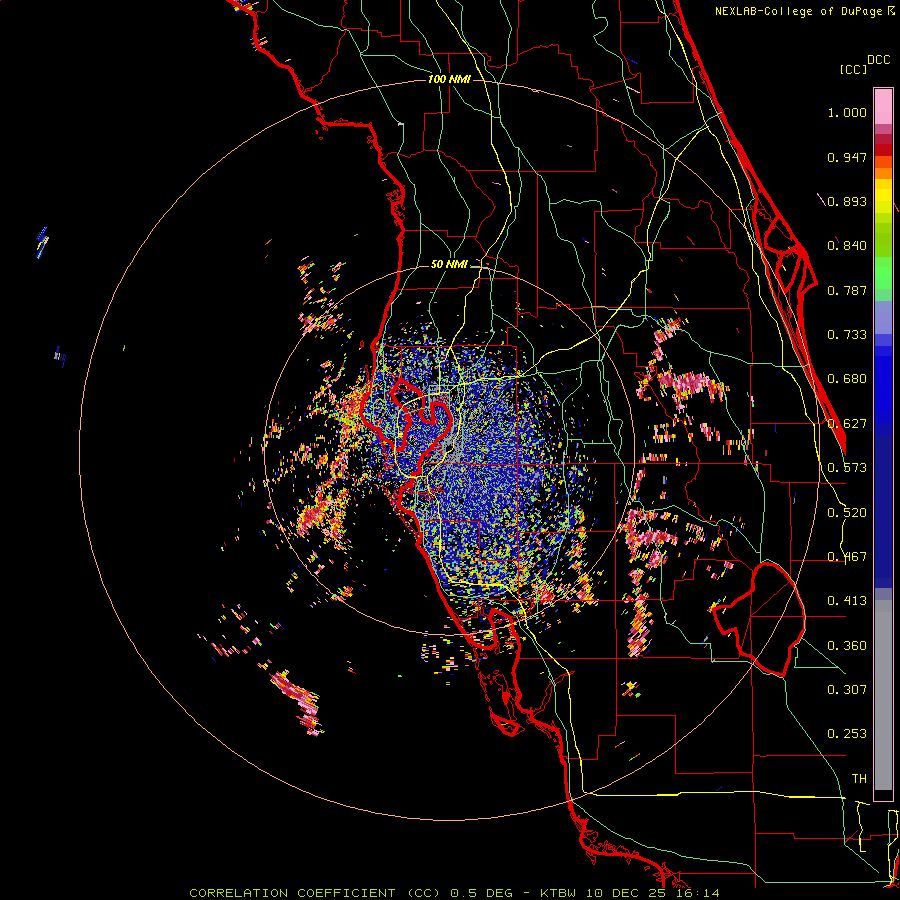Click the 0.520 scale value

click(x=847, y=513)
